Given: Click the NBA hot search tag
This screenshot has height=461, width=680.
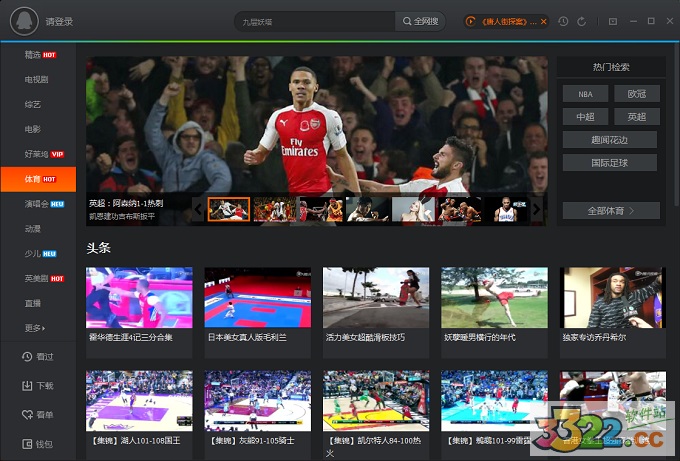Looking at the screenshot, I should [585, 94].
